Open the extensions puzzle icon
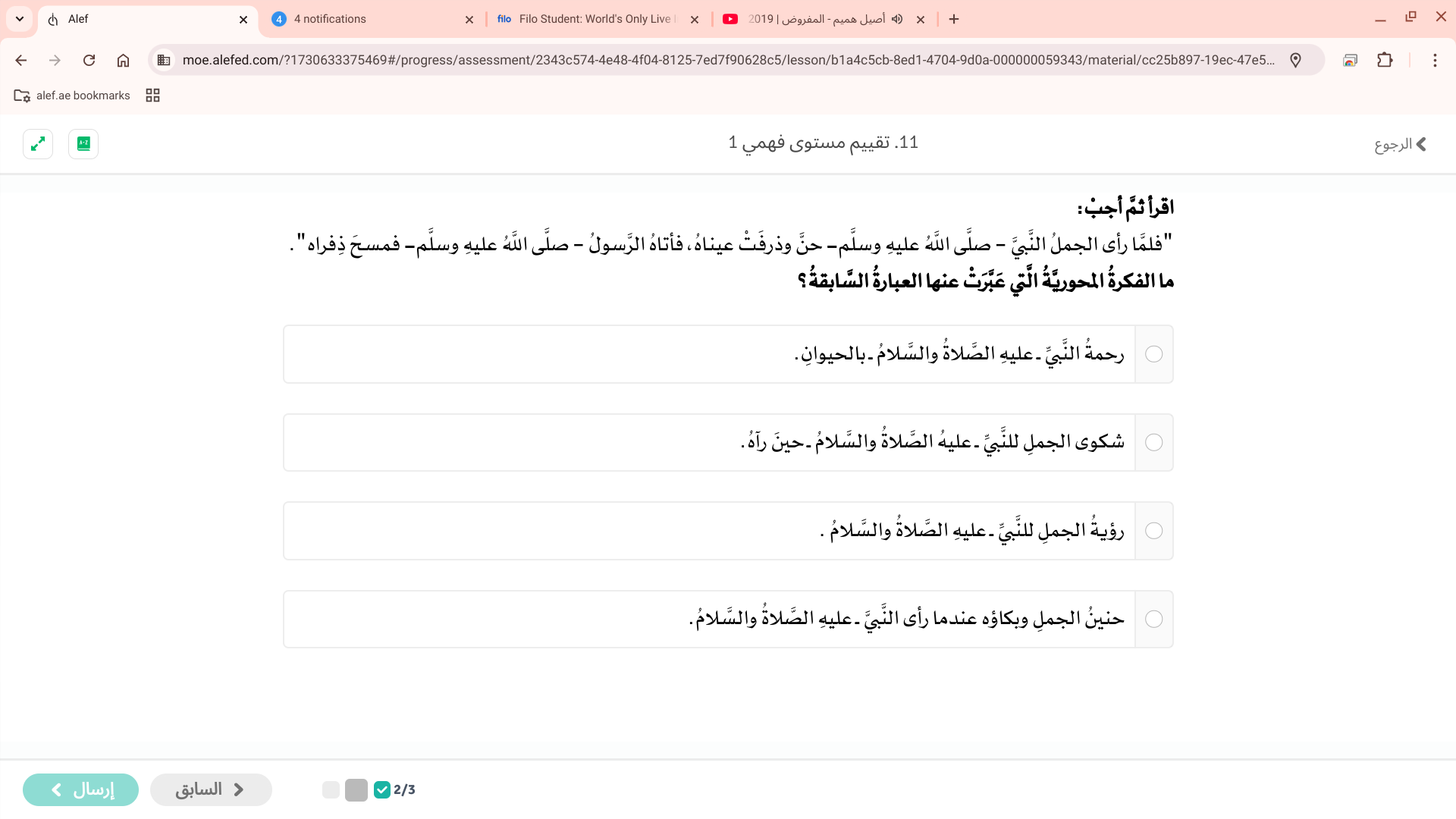This screenshot has width=1456, height=819. (x=1385, y=60)
